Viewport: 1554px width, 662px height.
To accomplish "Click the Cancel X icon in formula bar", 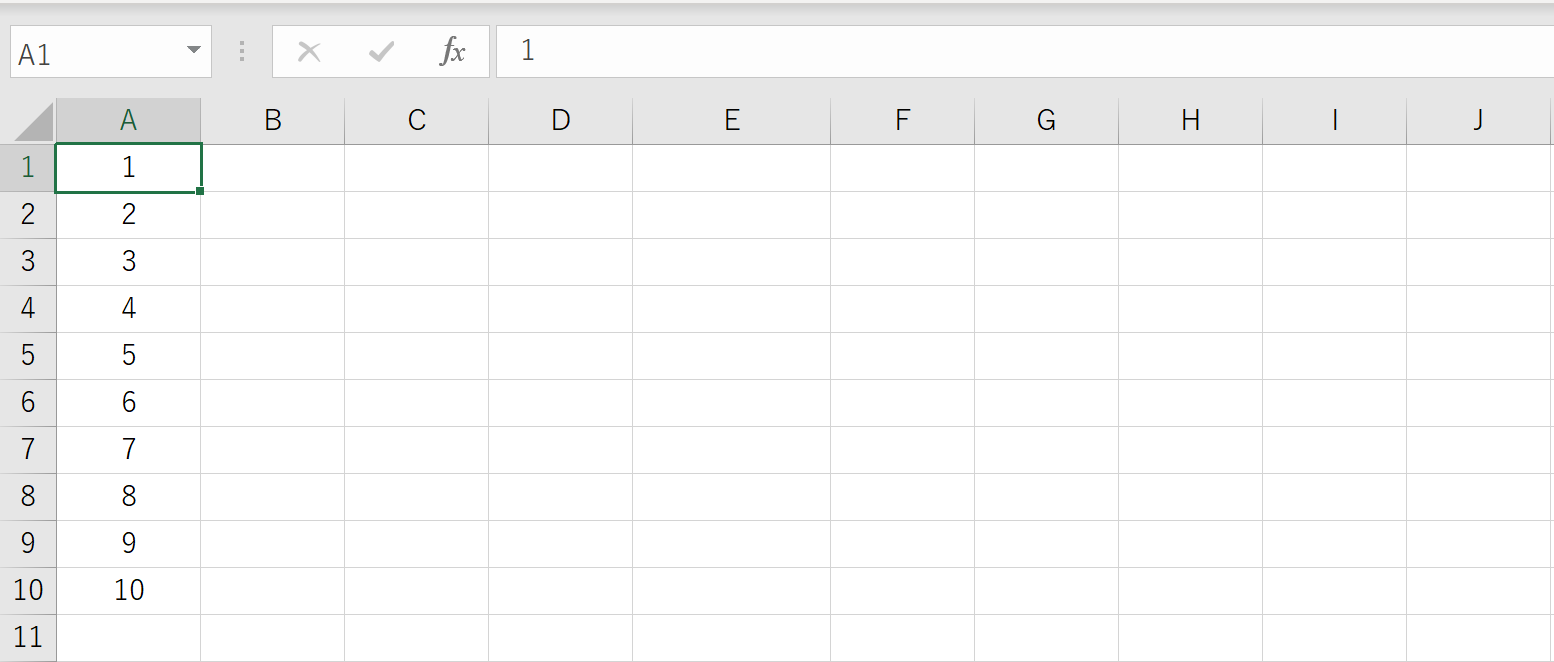I will pyautogui.click(x=309, y=52).
